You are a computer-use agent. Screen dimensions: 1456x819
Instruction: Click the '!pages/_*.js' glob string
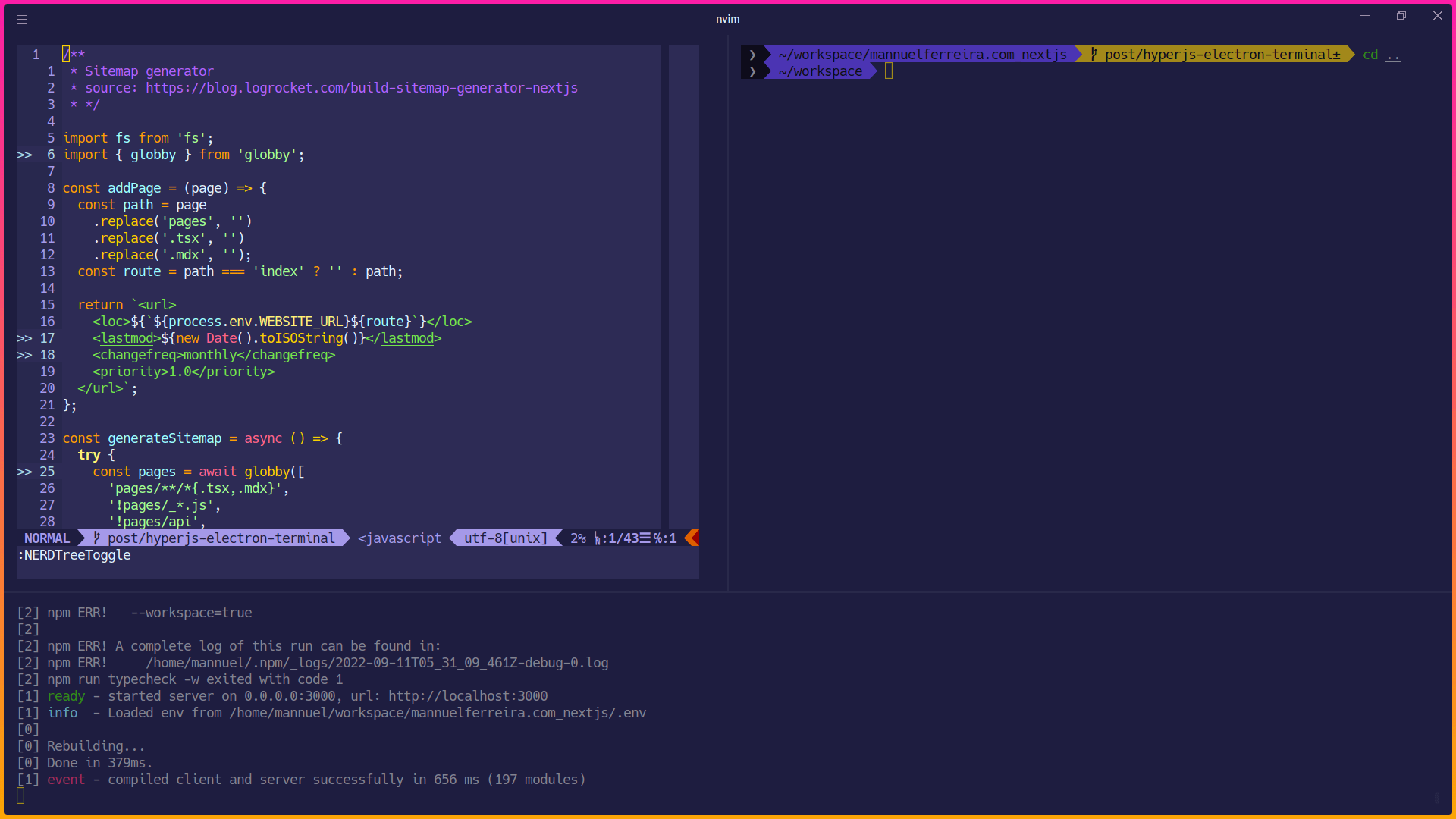[x=161, y=505]
